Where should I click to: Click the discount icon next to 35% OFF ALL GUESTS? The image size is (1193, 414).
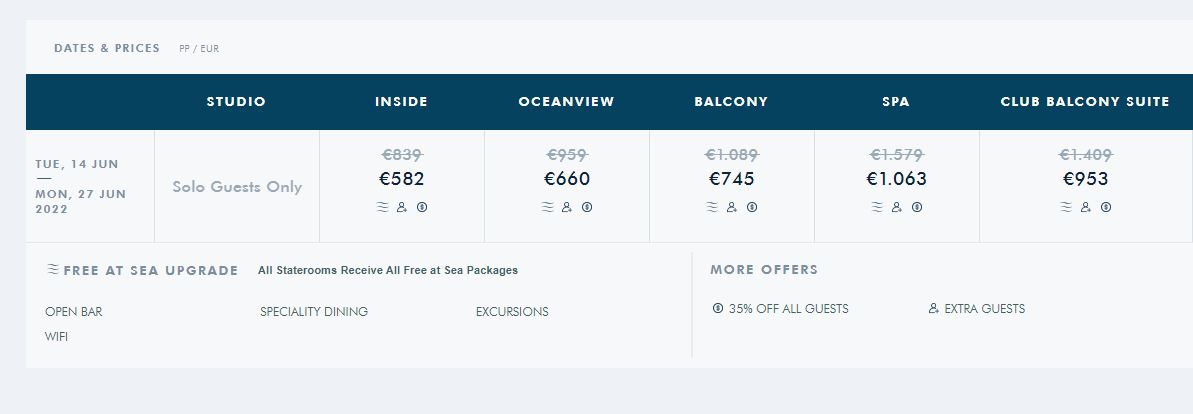(717, 308)
